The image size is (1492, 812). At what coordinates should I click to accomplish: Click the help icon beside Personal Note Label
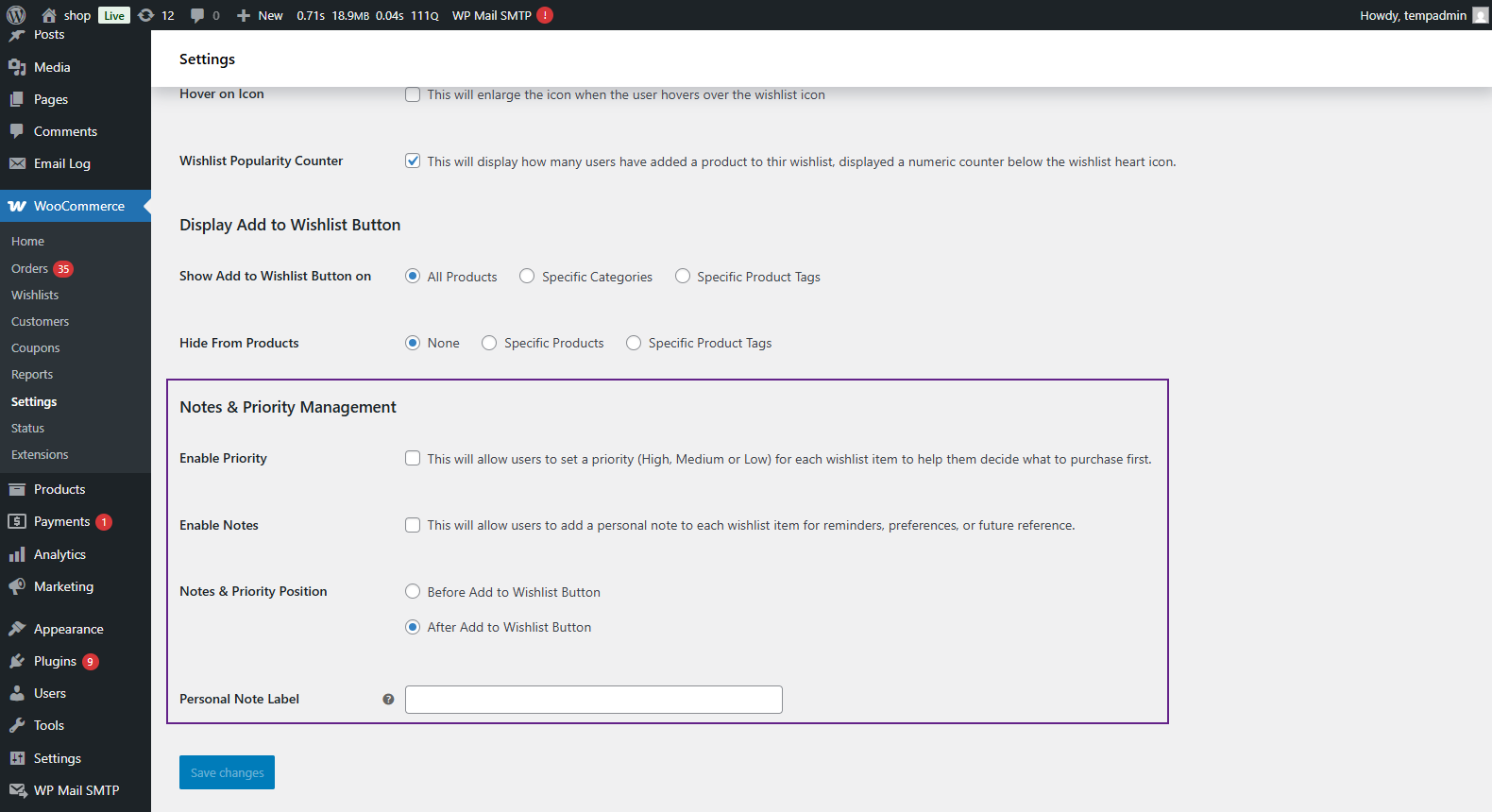click(x=388, y=700)
